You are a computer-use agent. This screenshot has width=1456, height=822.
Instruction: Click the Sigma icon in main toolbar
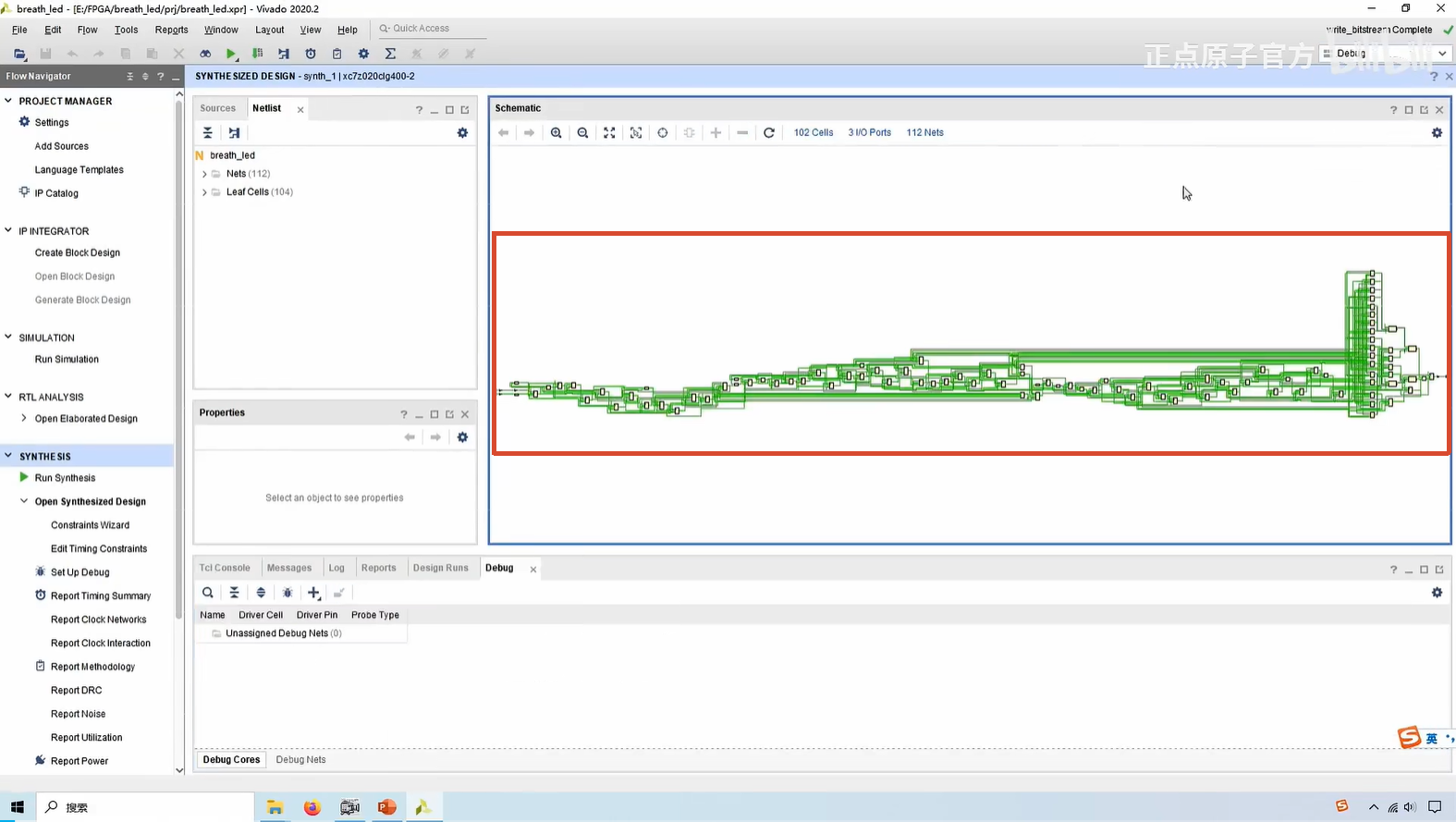click(x=390, y=54)
